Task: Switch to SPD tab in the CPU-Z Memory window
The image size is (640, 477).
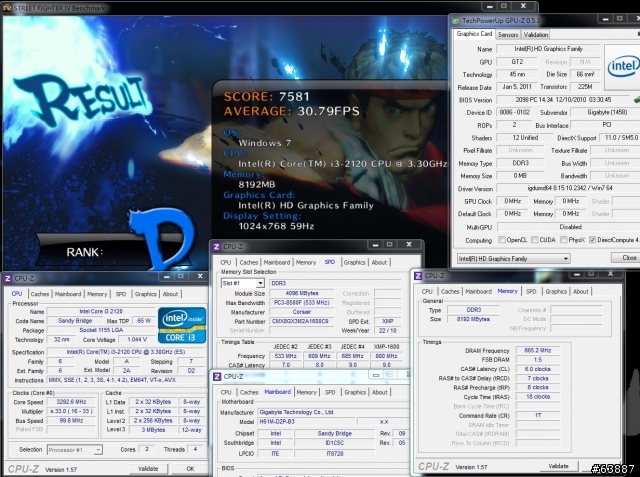Action: coord(531,291)
